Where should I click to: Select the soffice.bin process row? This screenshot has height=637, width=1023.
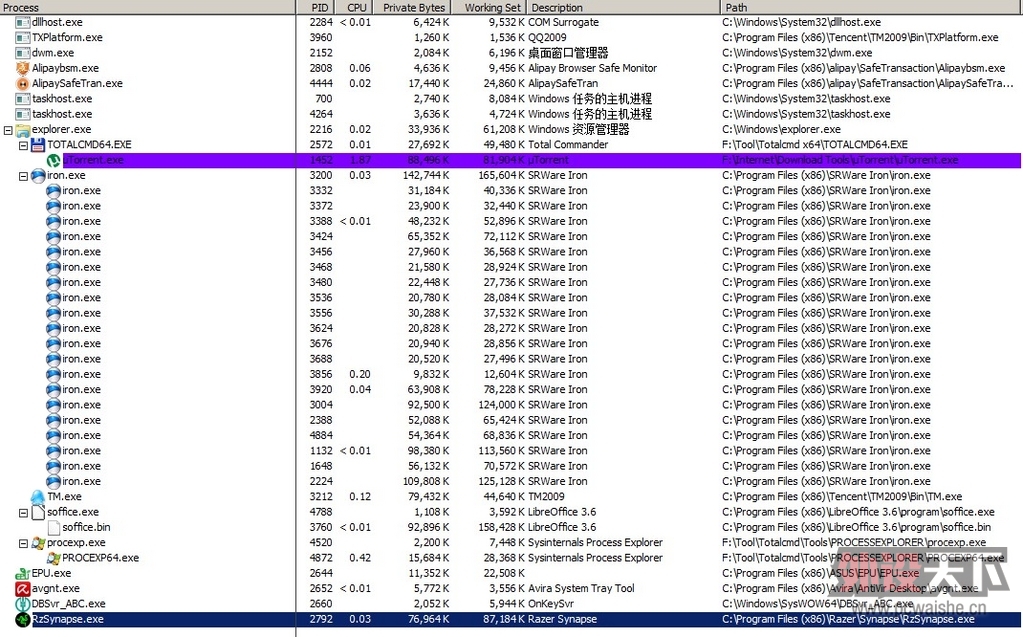[512, 527]
